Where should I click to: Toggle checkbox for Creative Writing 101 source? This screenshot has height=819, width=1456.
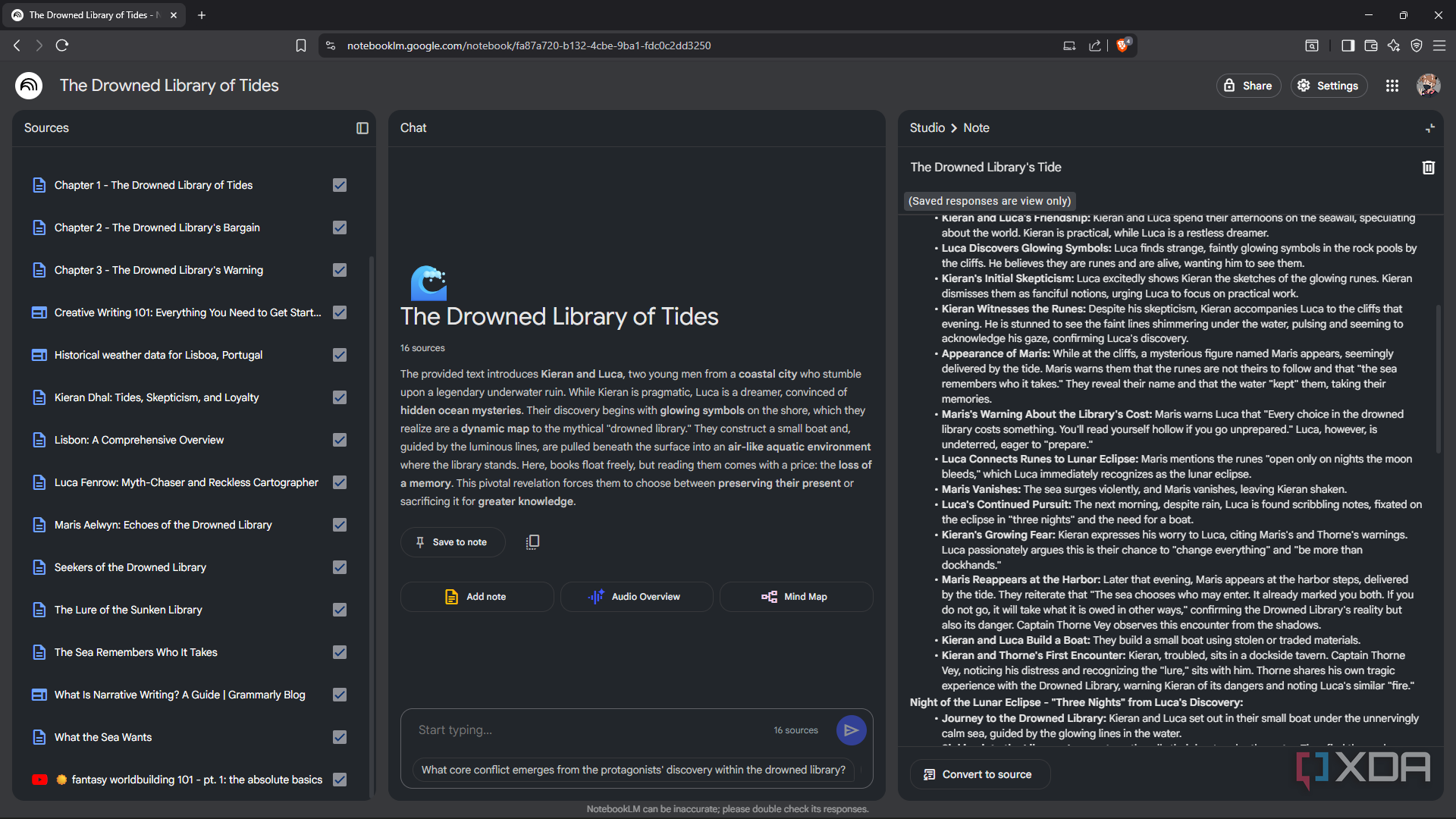click(340, 312)
